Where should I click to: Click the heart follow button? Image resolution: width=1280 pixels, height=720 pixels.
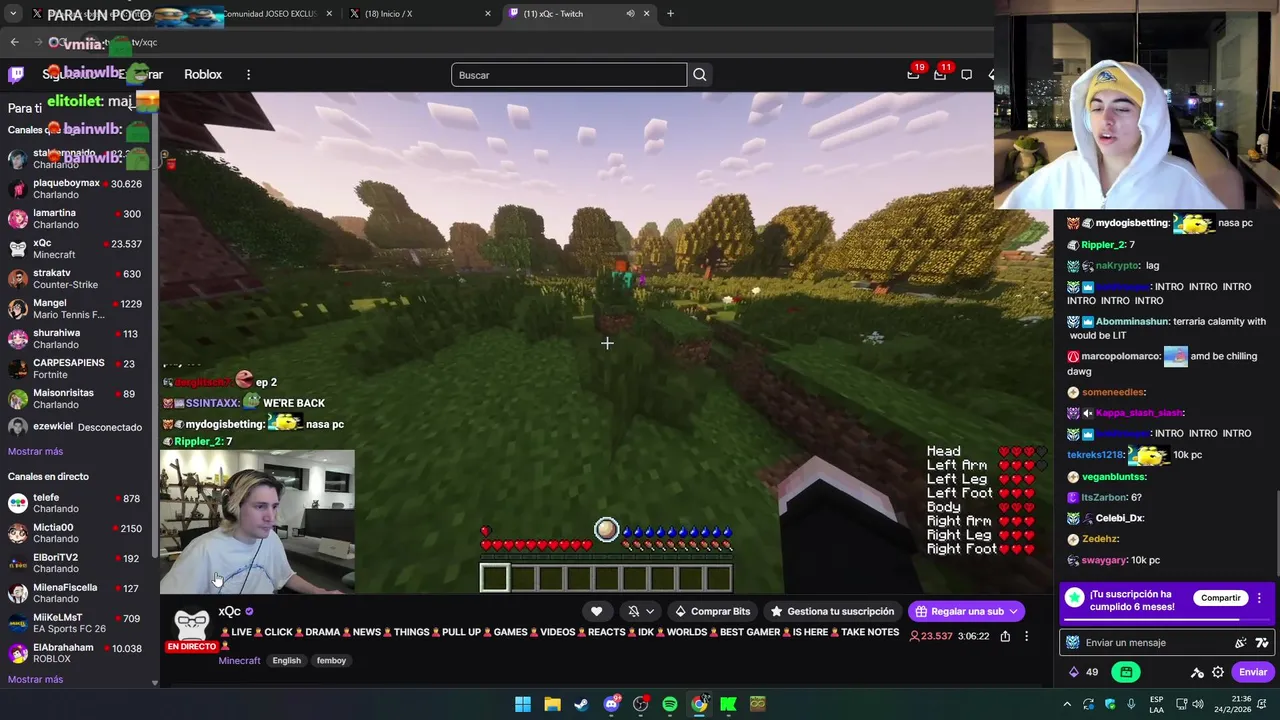coord(597,611)
